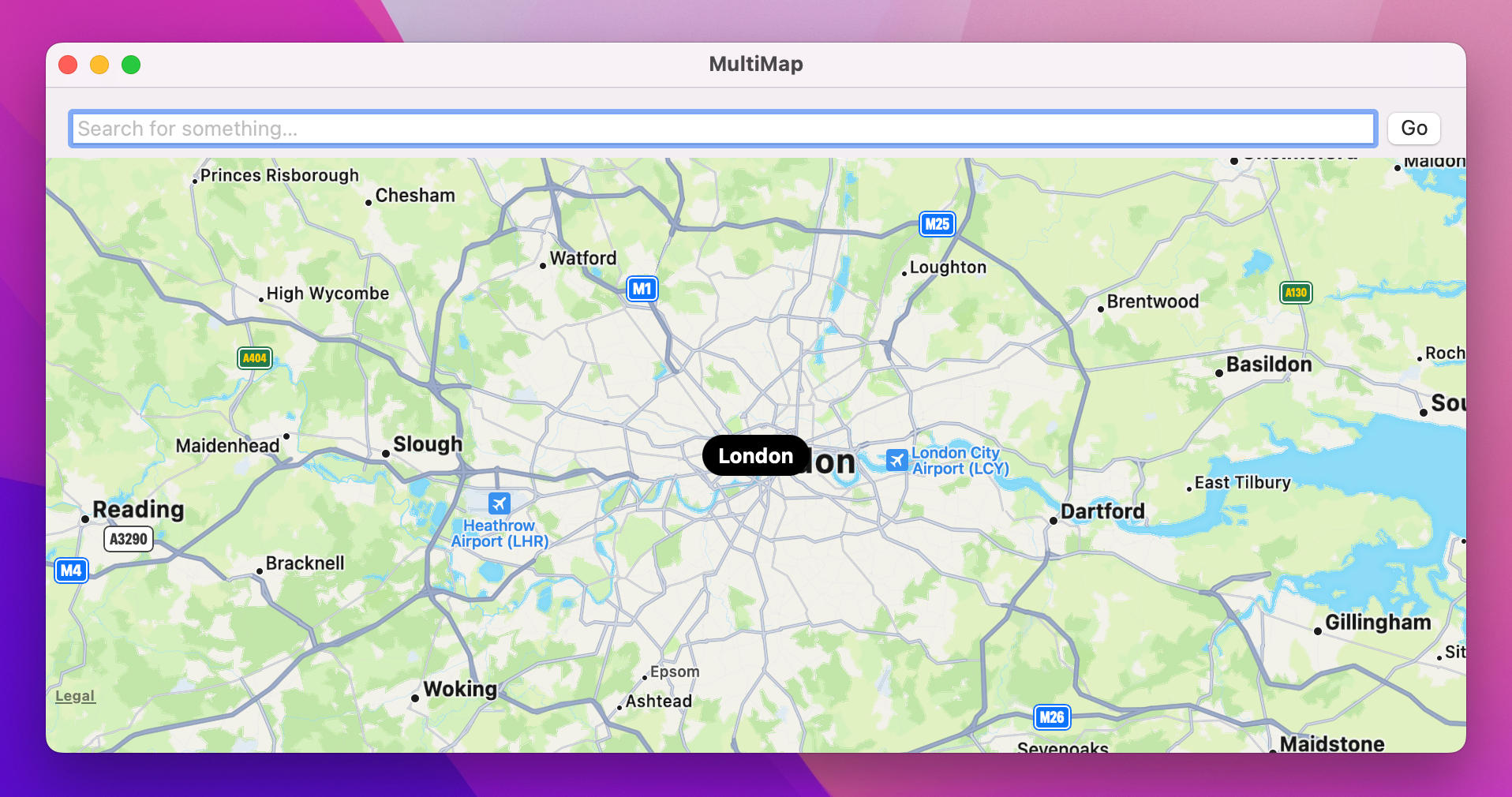Select the M1 motorway shield
The image size is (1512, 797).
[x=642, y=289]
